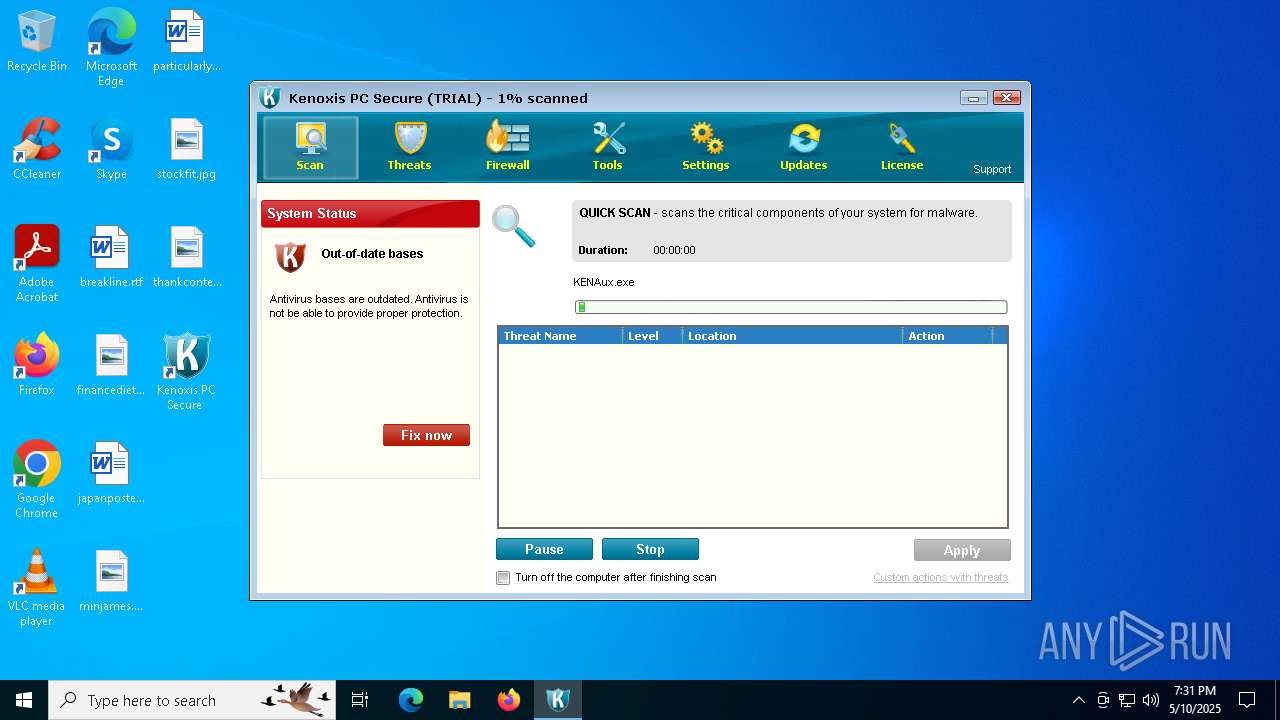Viewport: 1280px width, 720px height.
Task: Stop the quick scan
Action: 650,549
